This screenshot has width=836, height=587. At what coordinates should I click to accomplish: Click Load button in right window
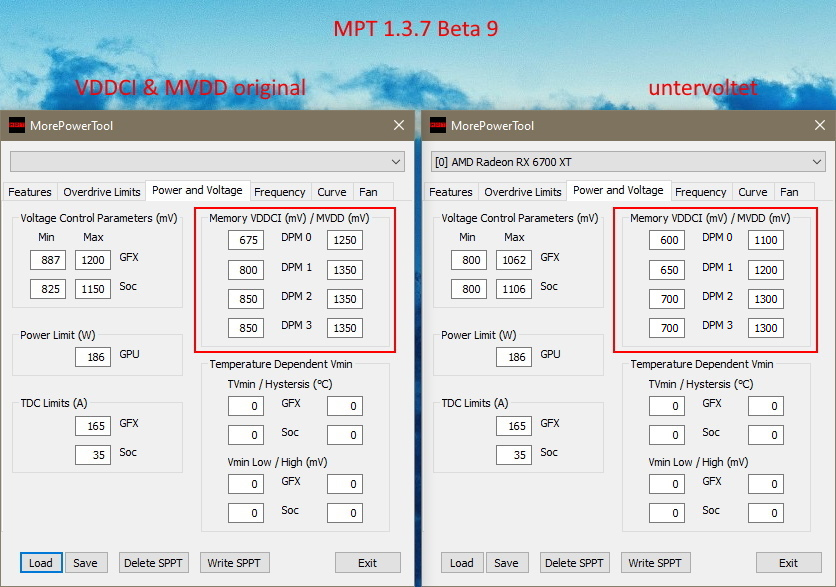coord(462,563)
